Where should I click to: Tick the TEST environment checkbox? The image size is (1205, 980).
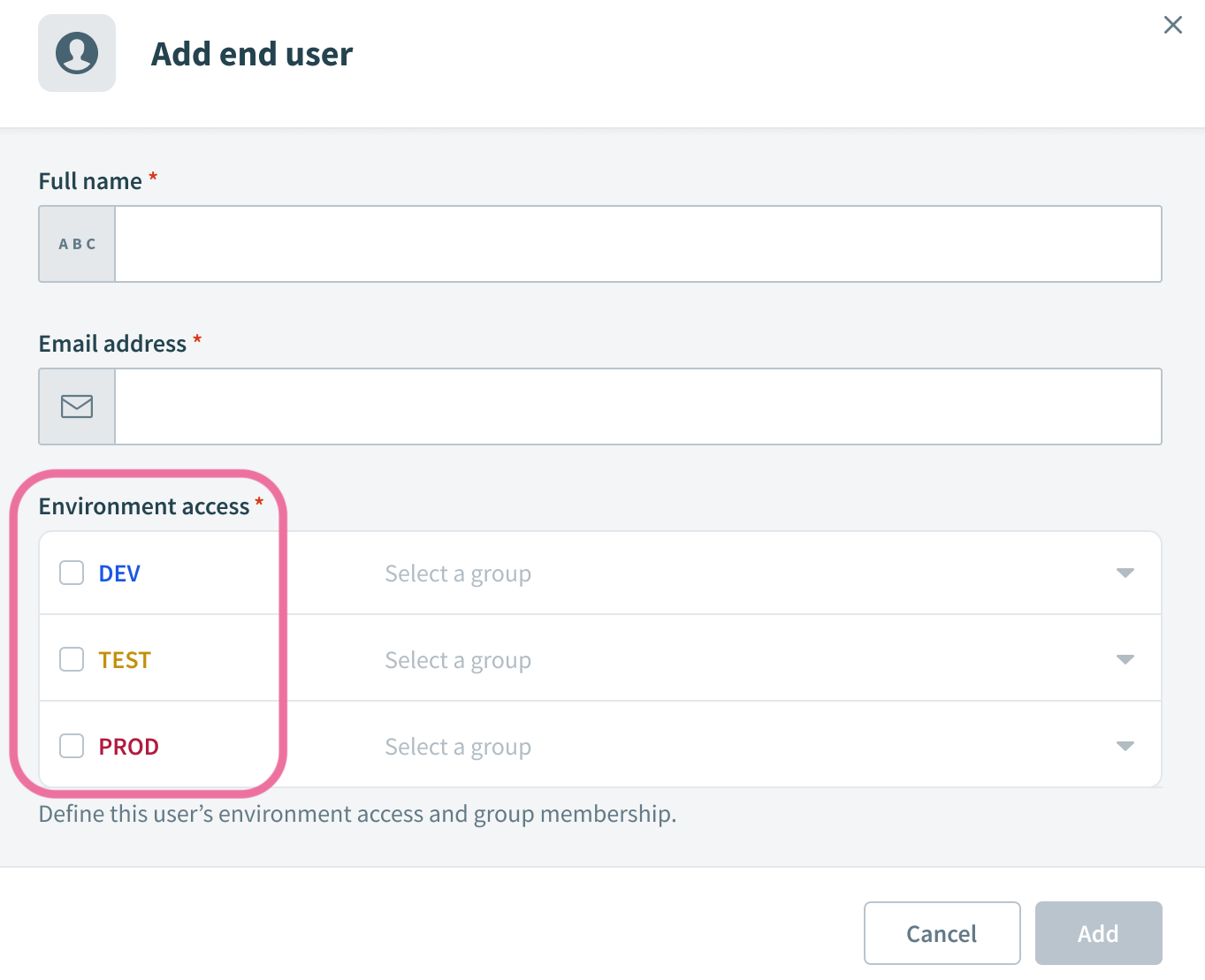[72, 659]
